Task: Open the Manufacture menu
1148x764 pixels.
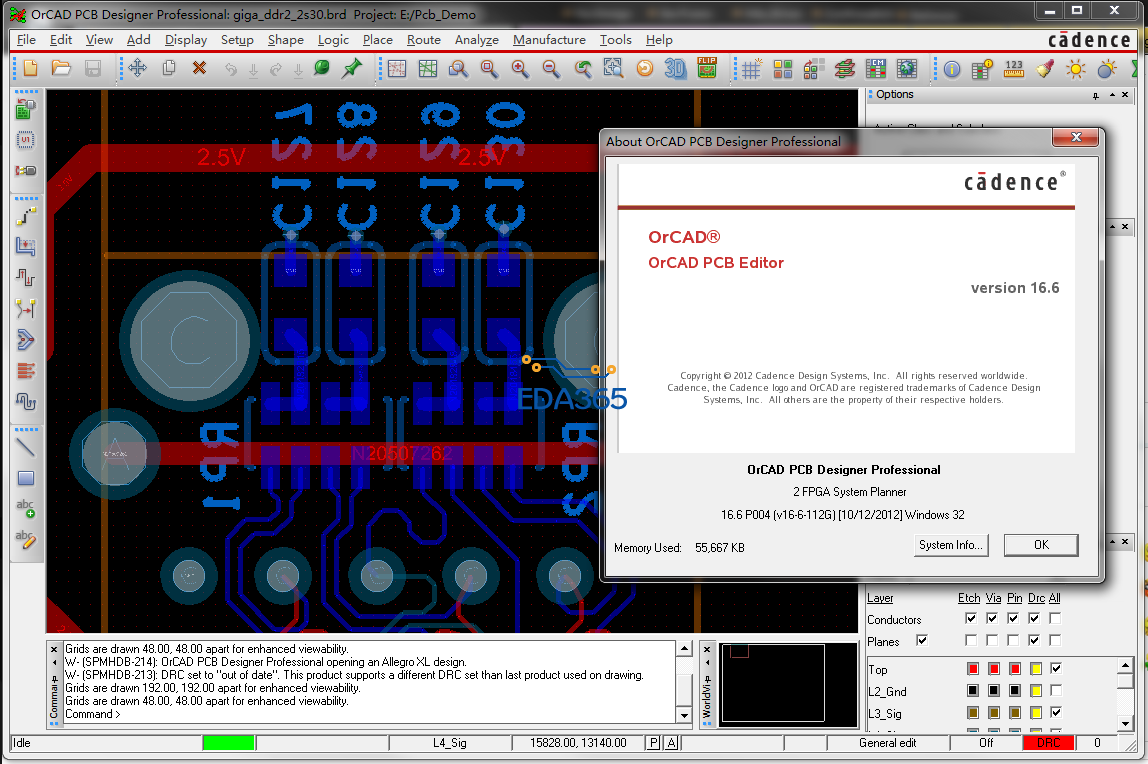Action: click(549, 40)
